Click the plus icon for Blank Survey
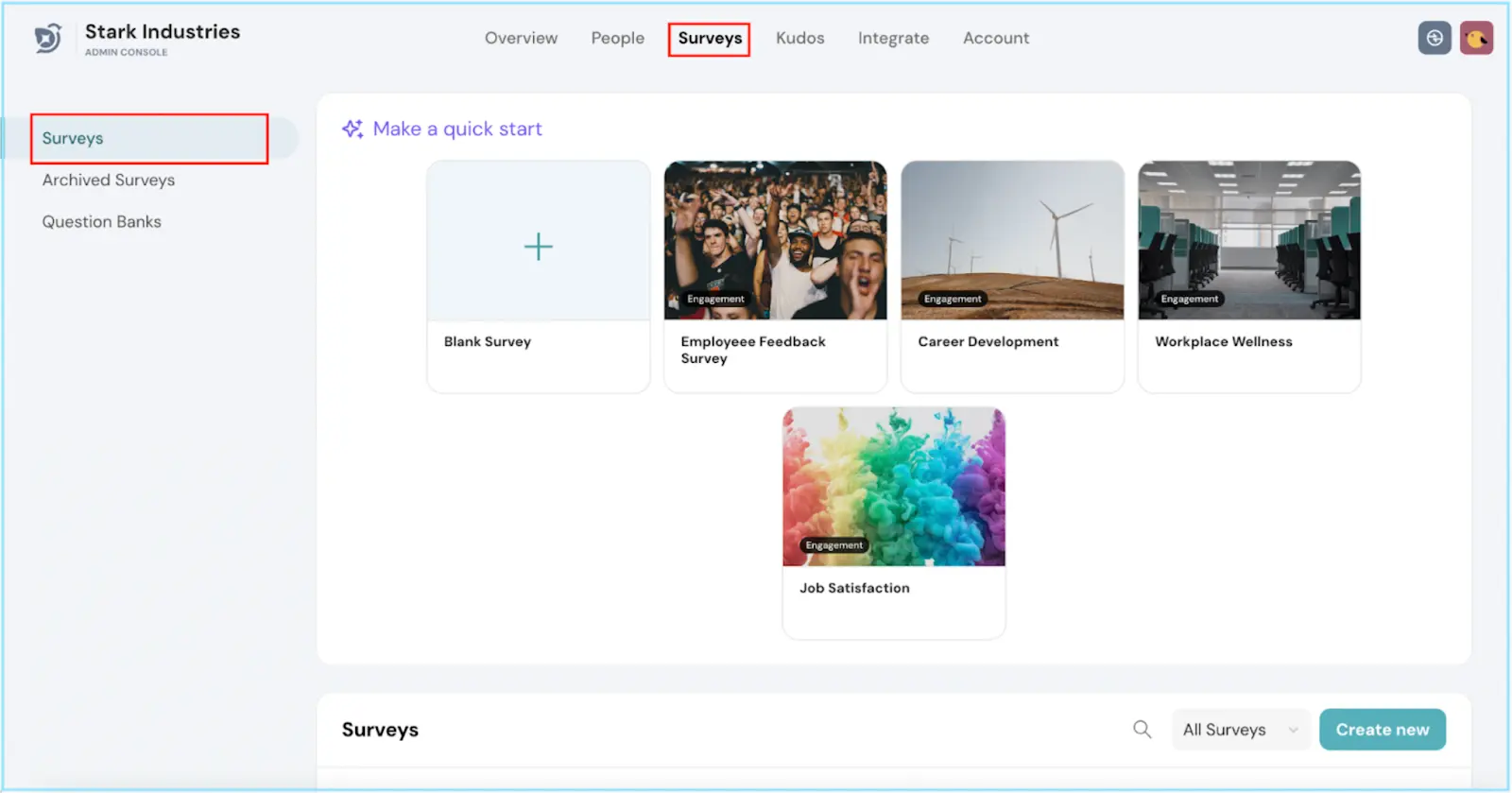The image size is (1512, 793). [x=538, y=247]
